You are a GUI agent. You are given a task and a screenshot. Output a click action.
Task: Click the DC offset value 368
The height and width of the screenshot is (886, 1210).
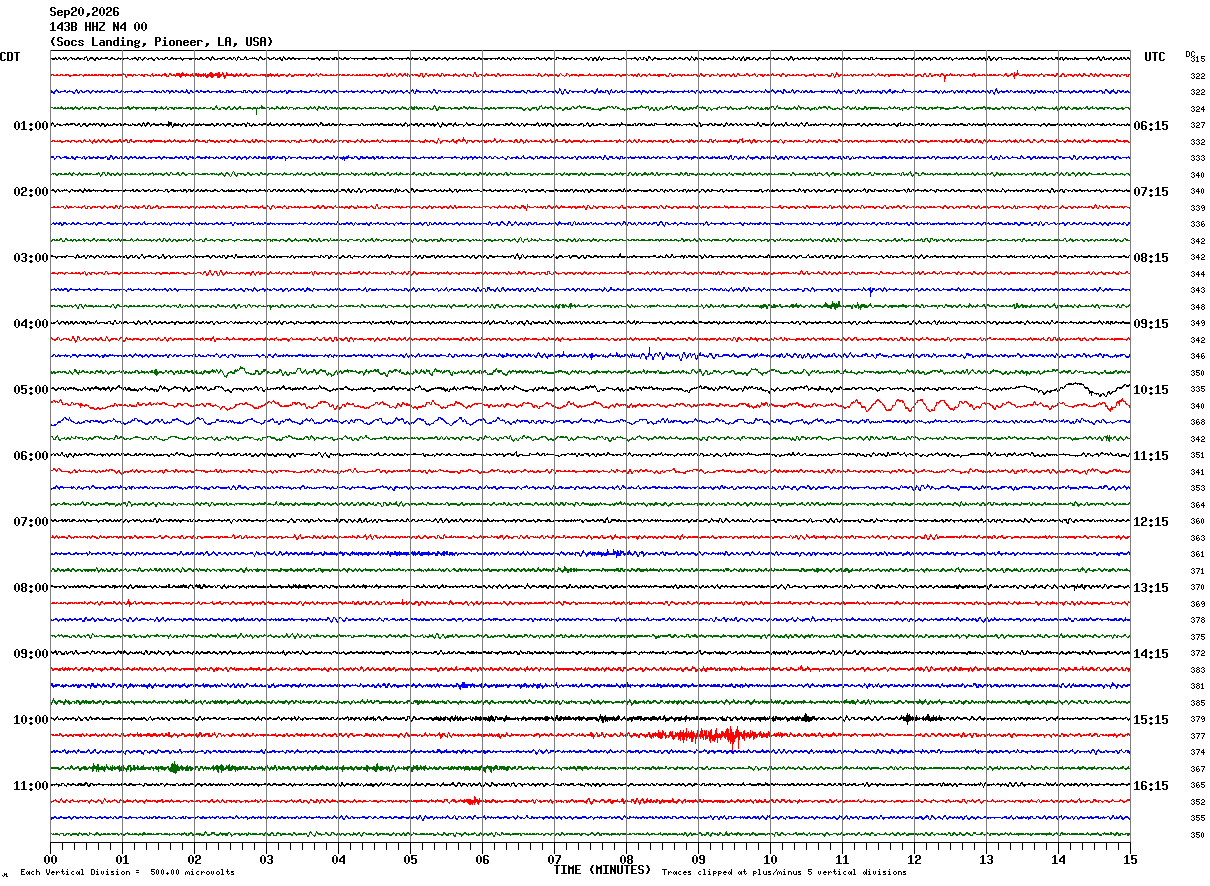pos(1197,422)
